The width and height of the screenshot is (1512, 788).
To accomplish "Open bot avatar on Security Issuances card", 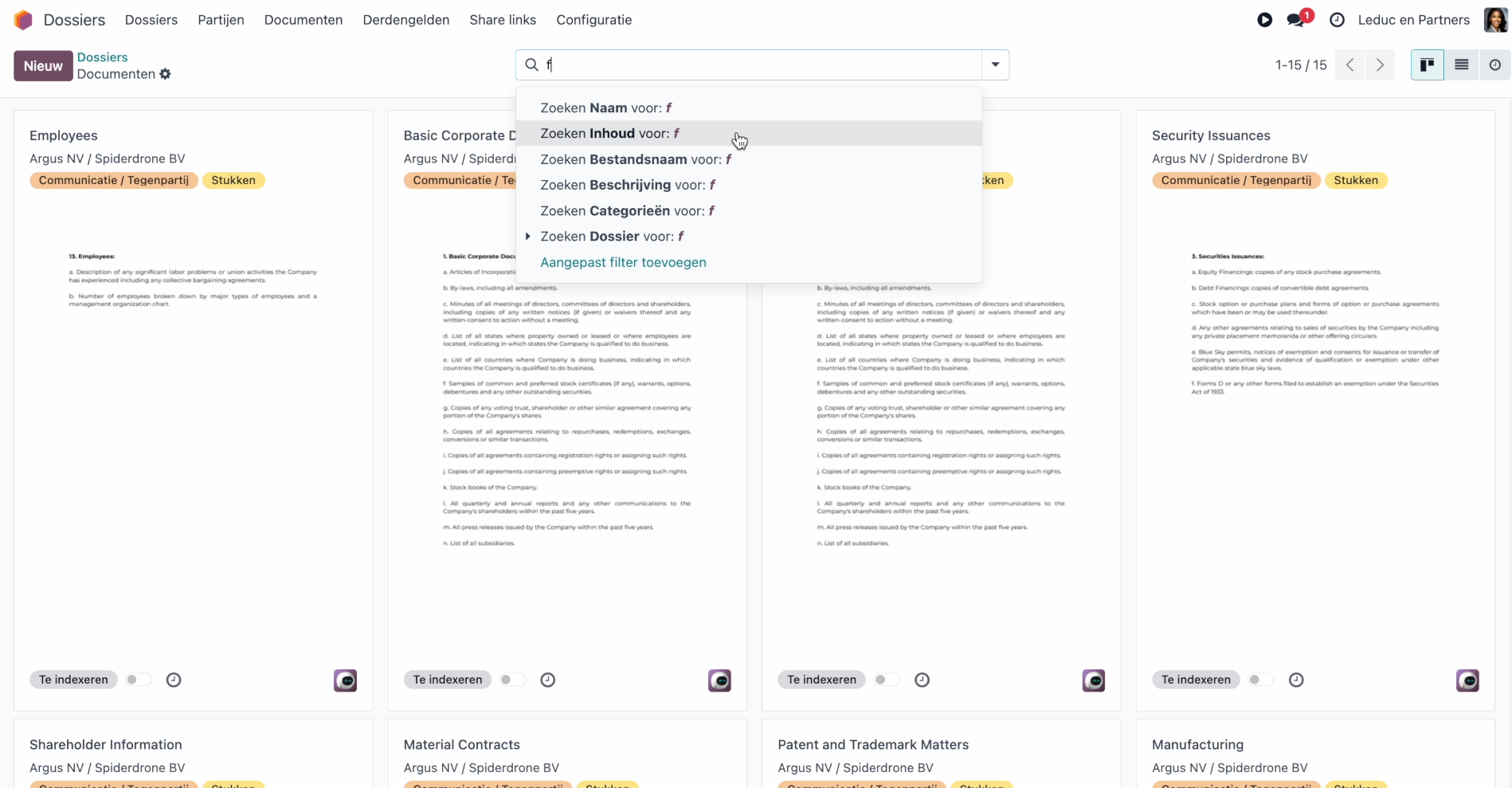I will (1467, 680).
